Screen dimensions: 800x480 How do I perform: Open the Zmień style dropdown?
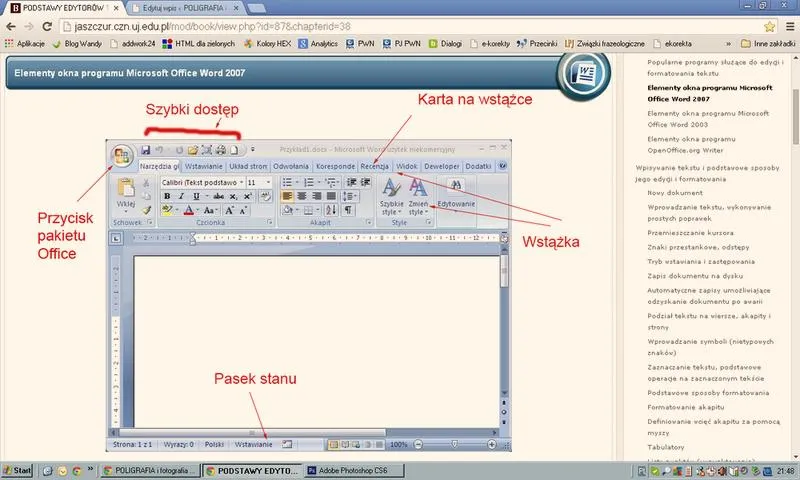pos(418,197)
